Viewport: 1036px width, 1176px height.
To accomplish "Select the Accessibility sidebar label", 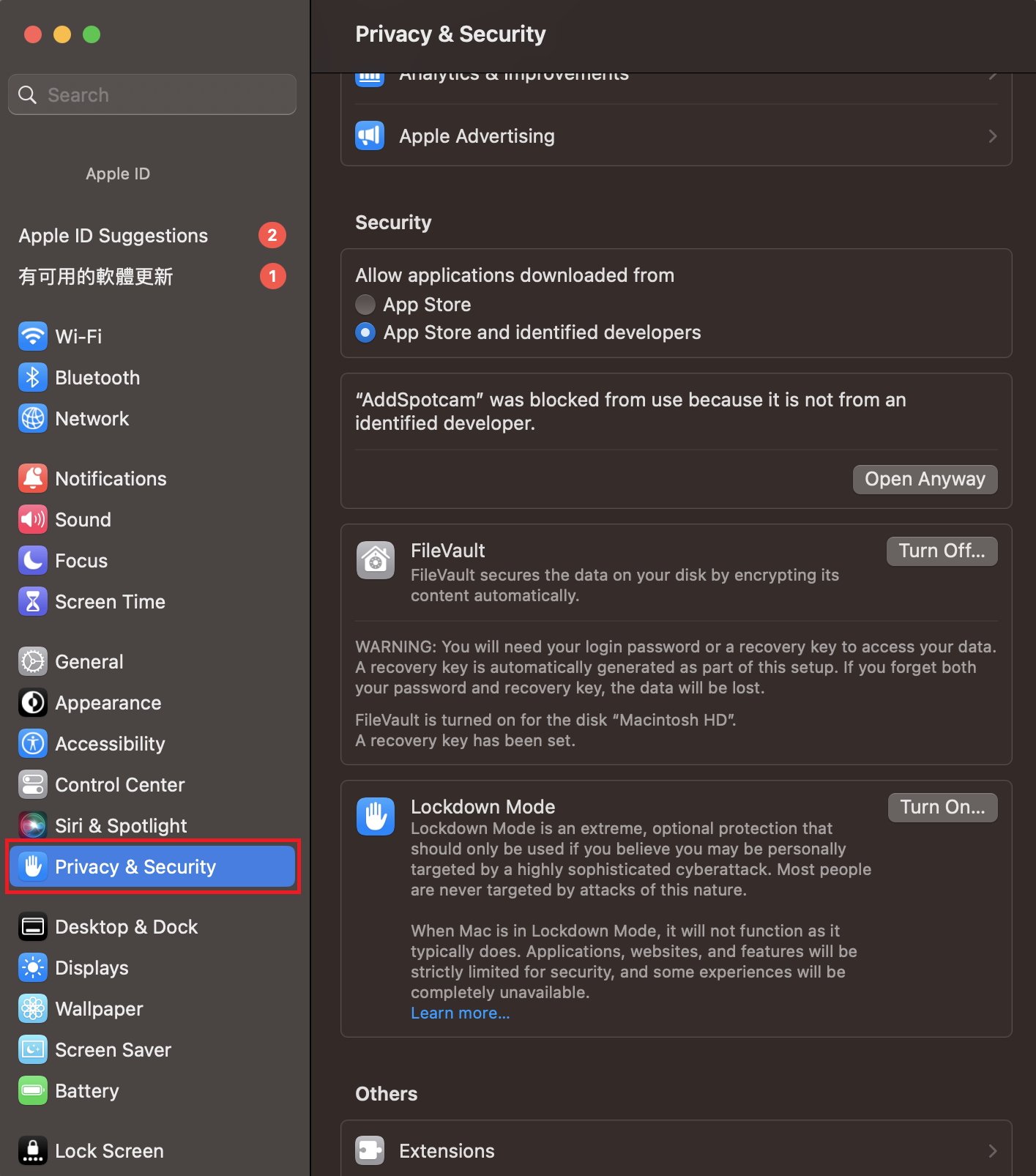I will pos(111,744).
